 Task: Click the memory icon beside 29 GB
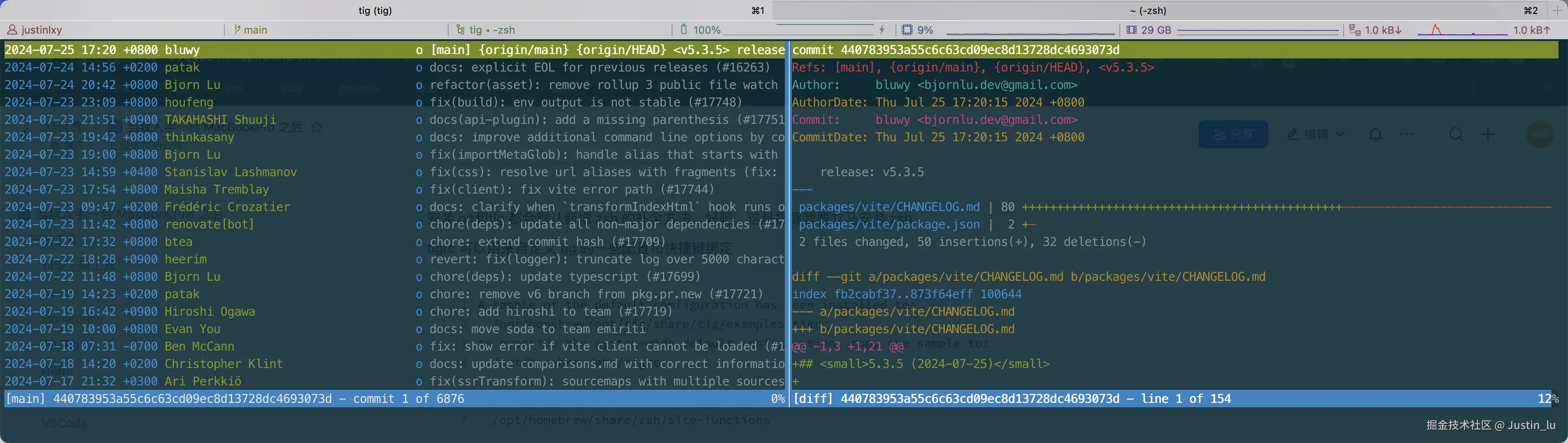pyautogui.click(x=1131, y=30)
